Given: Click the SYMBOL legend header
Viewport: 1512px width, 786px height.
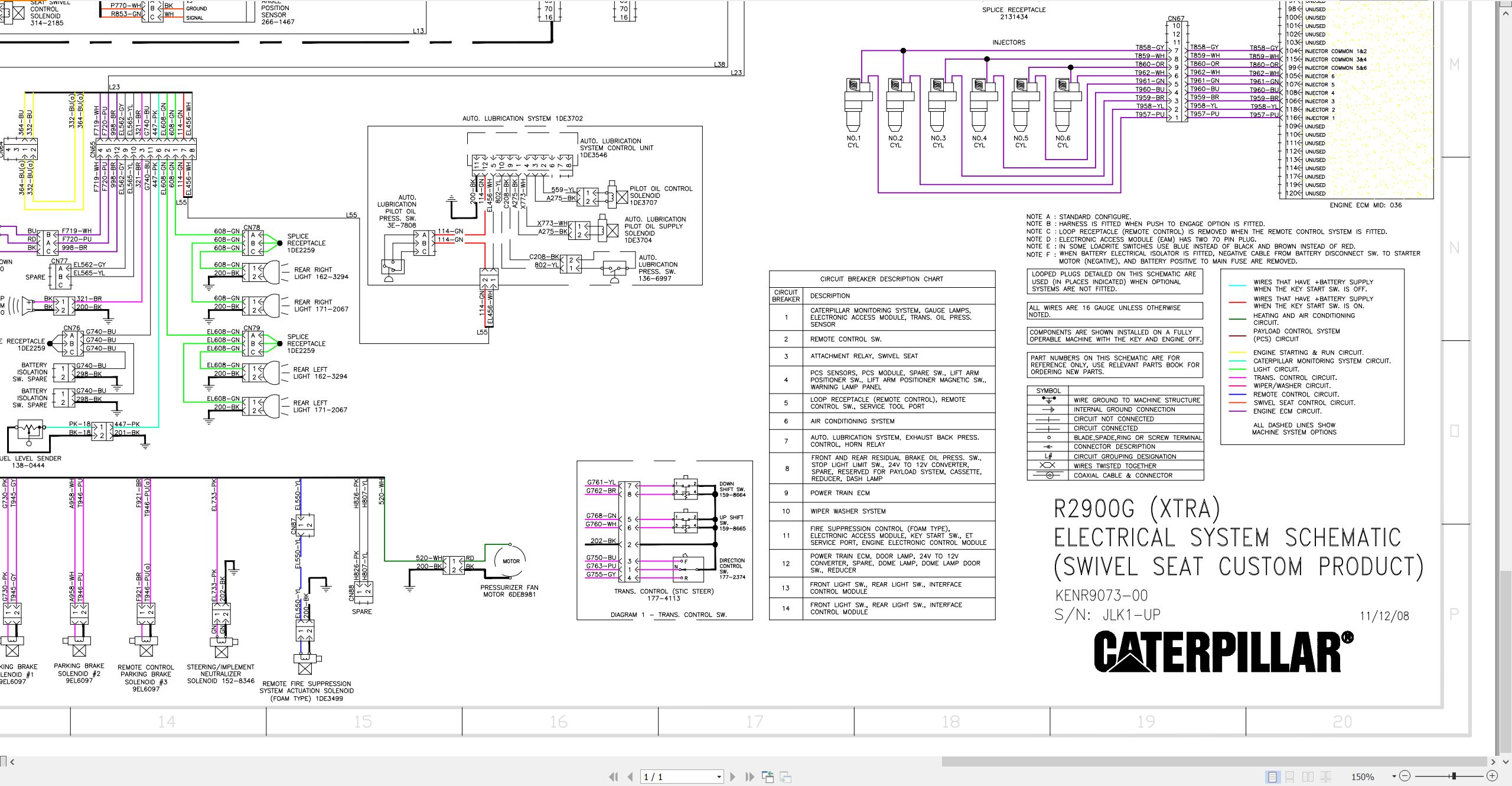Looking at the screenshot, I should (1048, 391).
